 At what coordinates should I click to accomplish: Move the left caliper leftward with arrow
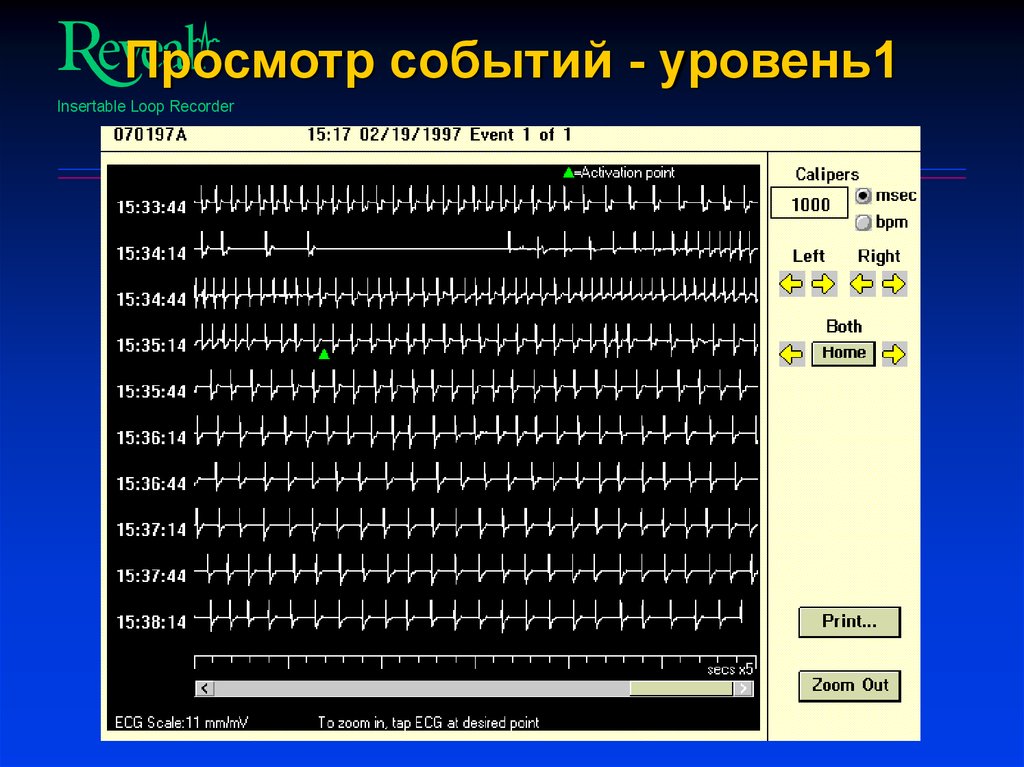click(791, 284)
